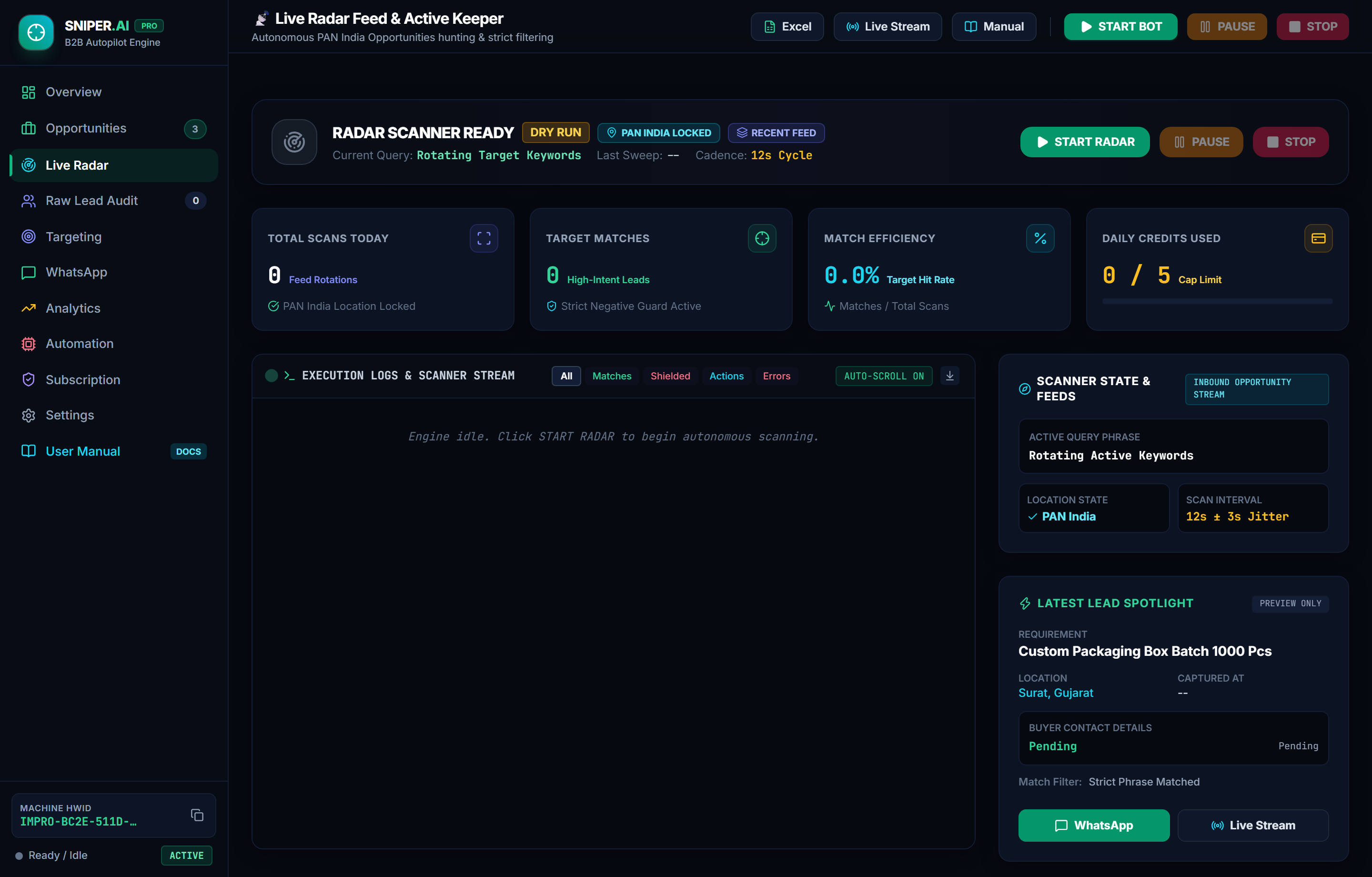1372x877 pixels.
Task: Download logs with the download arrow icon
Action: [x=949, y=376]
